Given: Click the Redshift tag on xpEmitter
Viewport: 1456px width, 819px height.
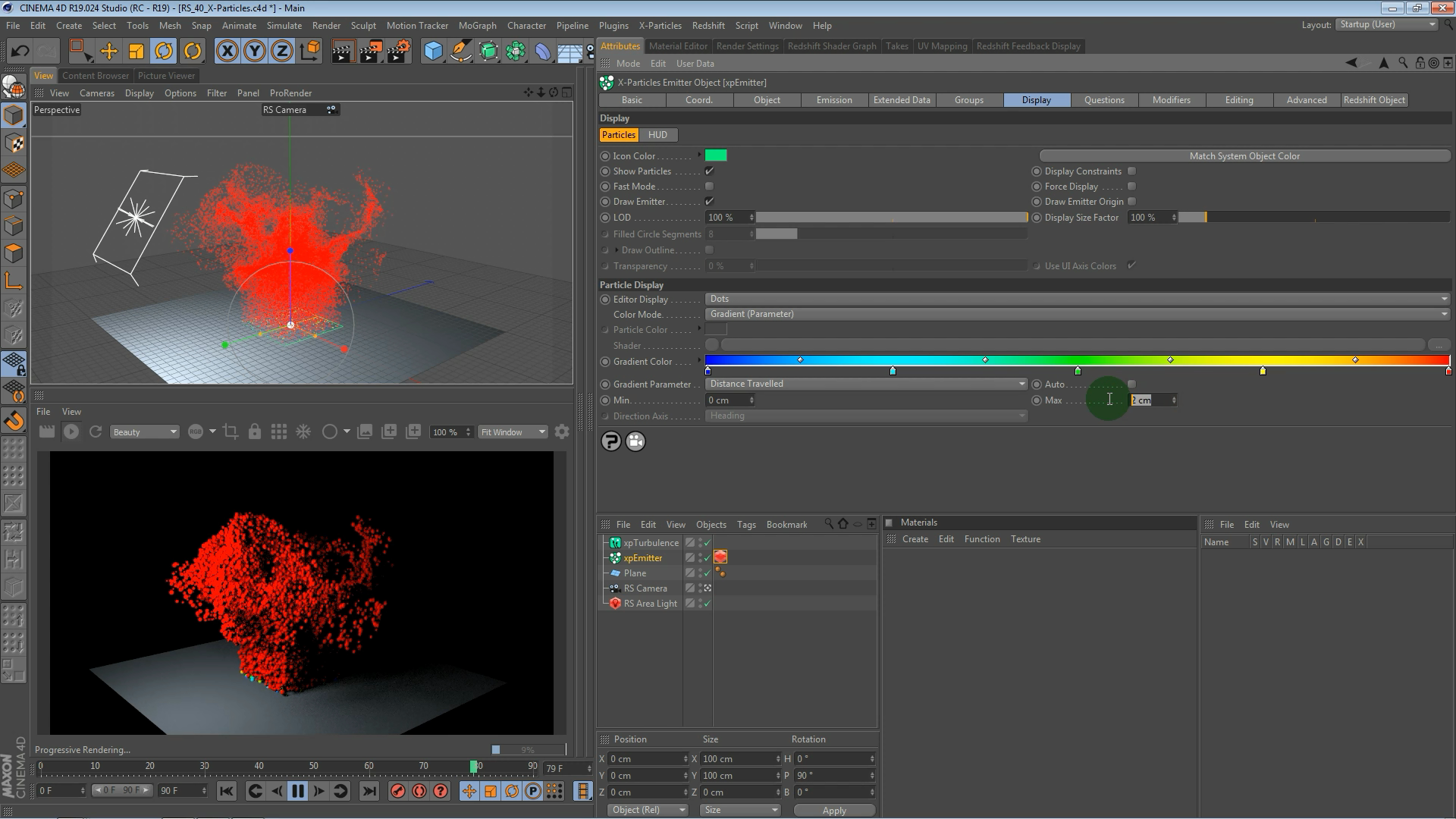Looking at the screenshot, I should 720,557.
